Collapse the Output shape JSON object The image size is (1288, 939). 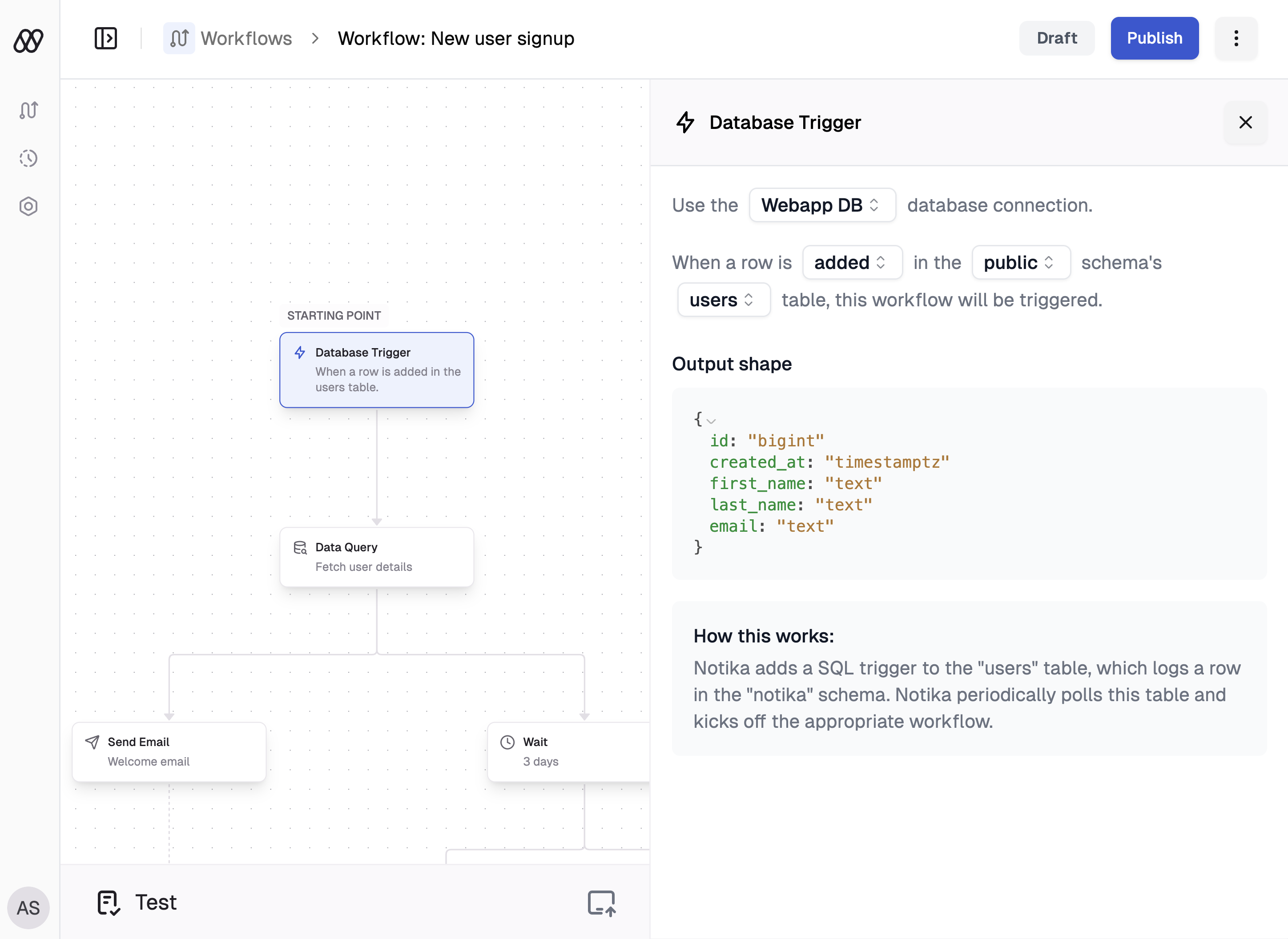[x=711, y=421]
